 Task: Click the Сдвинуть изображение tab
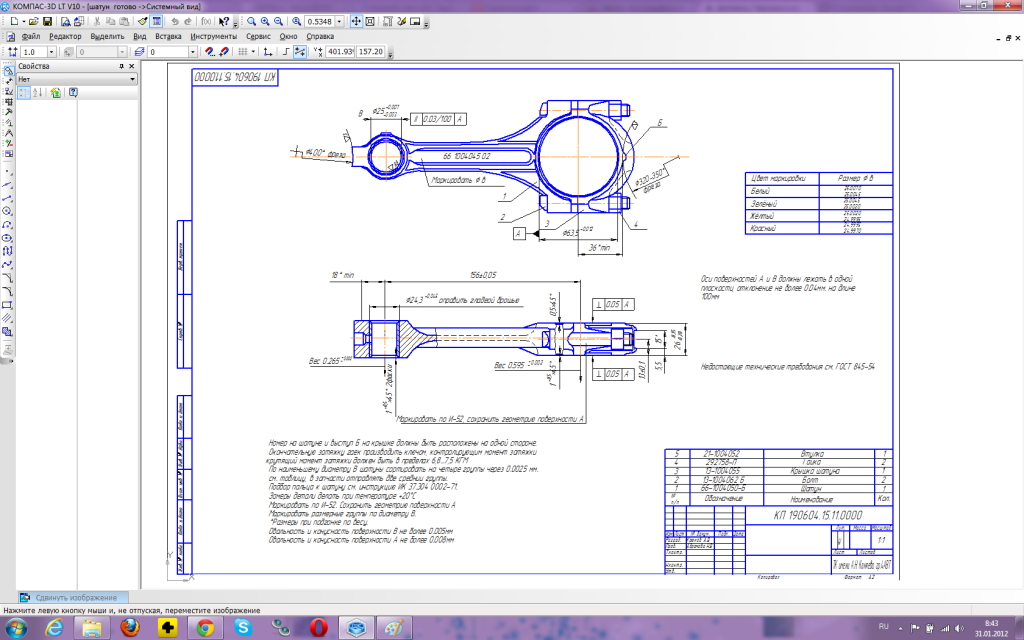point(73,597)
